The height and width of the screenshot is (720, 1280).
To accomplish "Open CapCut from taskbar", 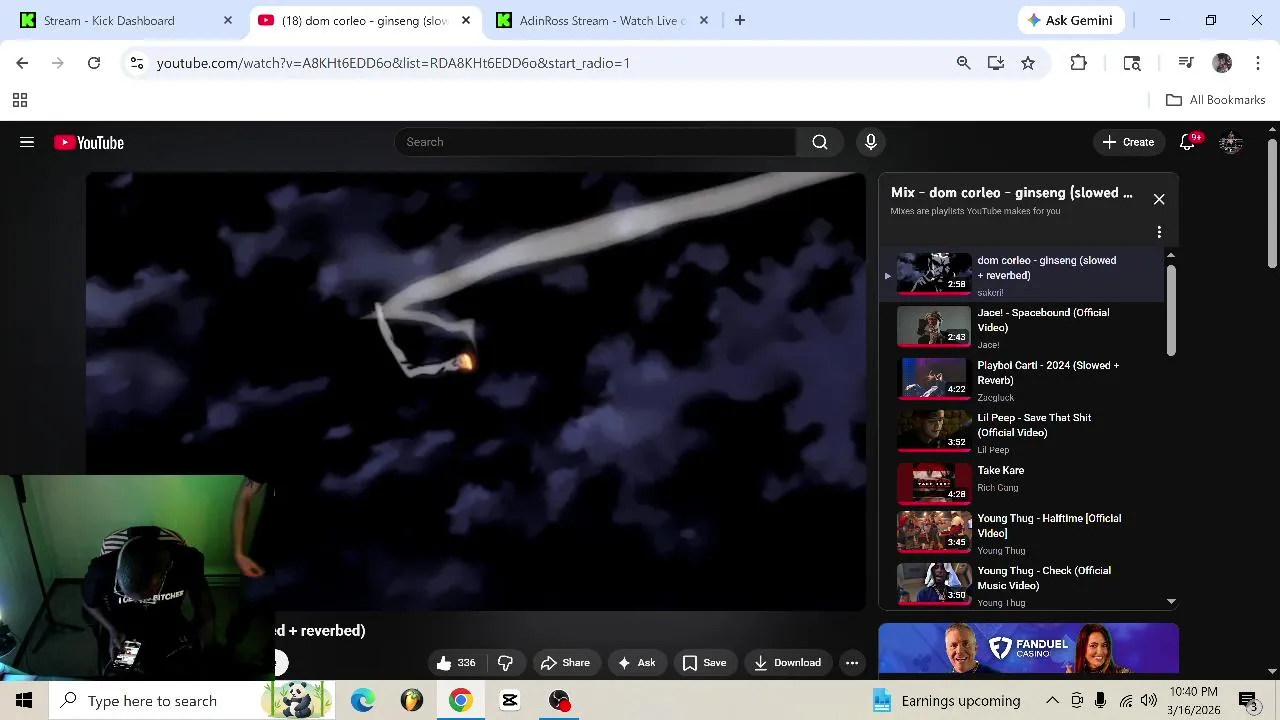I will pos(510,700).
